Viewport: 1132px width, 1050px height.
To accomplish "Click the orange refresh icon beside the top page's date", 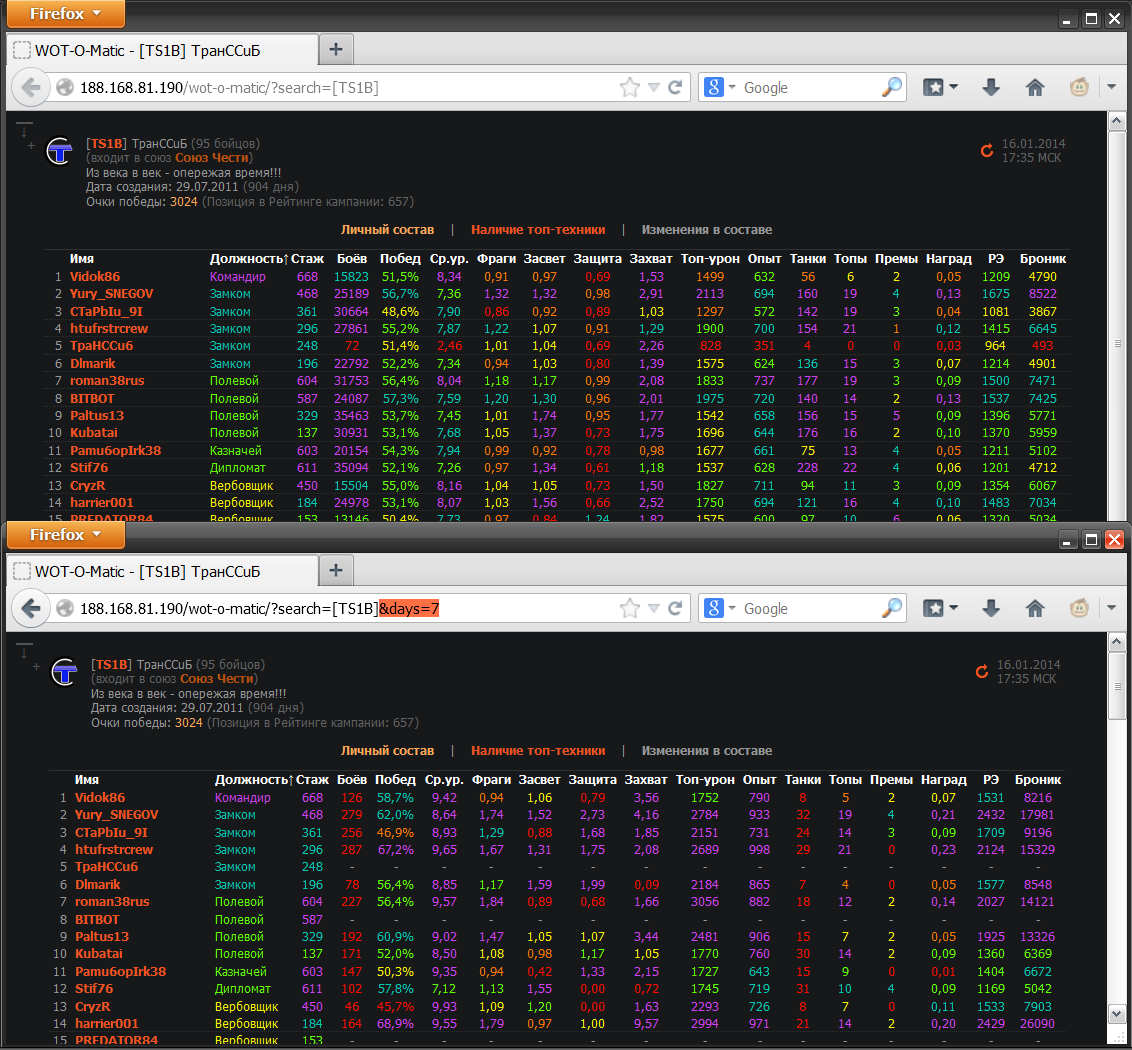I will 986,151.
